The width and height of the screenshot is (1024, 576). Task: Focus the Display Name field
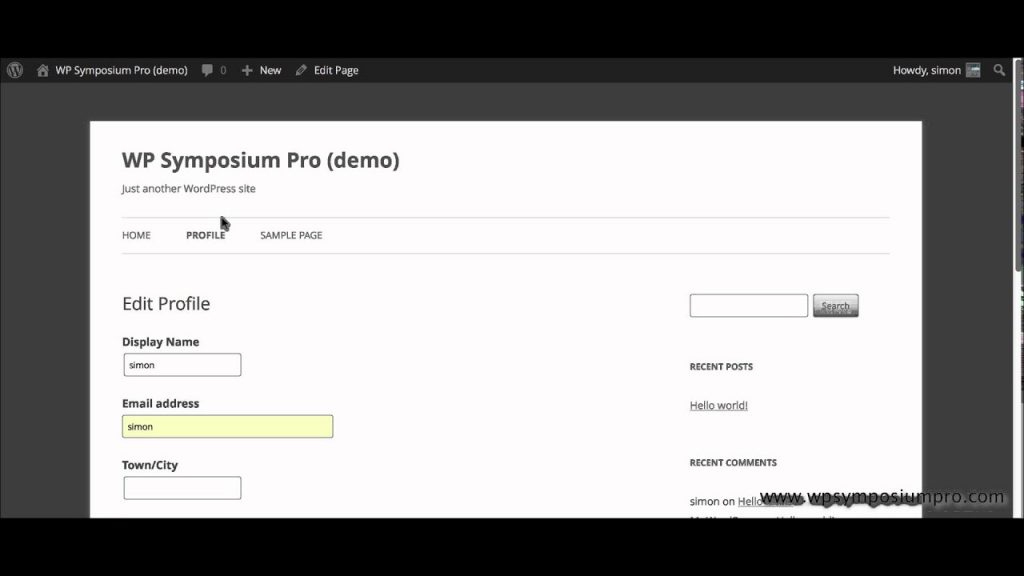182,364
